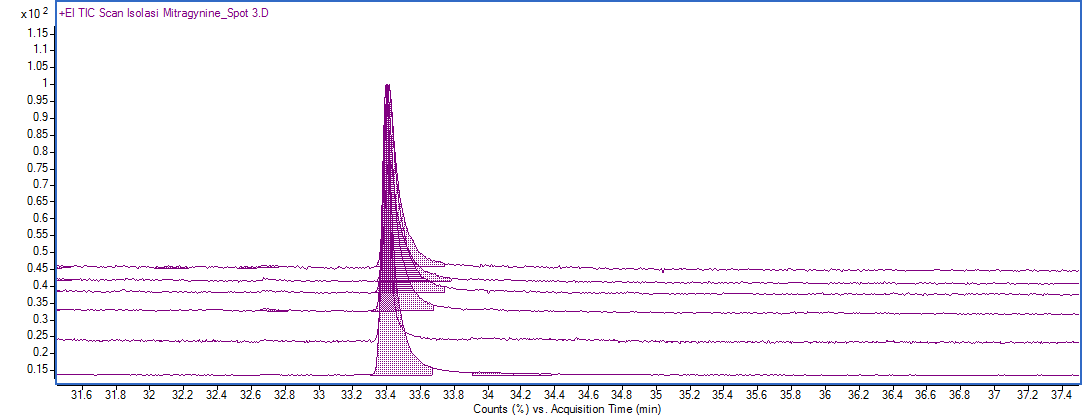Click the 0.25 tick on the y-axis

tap(40, 336)
